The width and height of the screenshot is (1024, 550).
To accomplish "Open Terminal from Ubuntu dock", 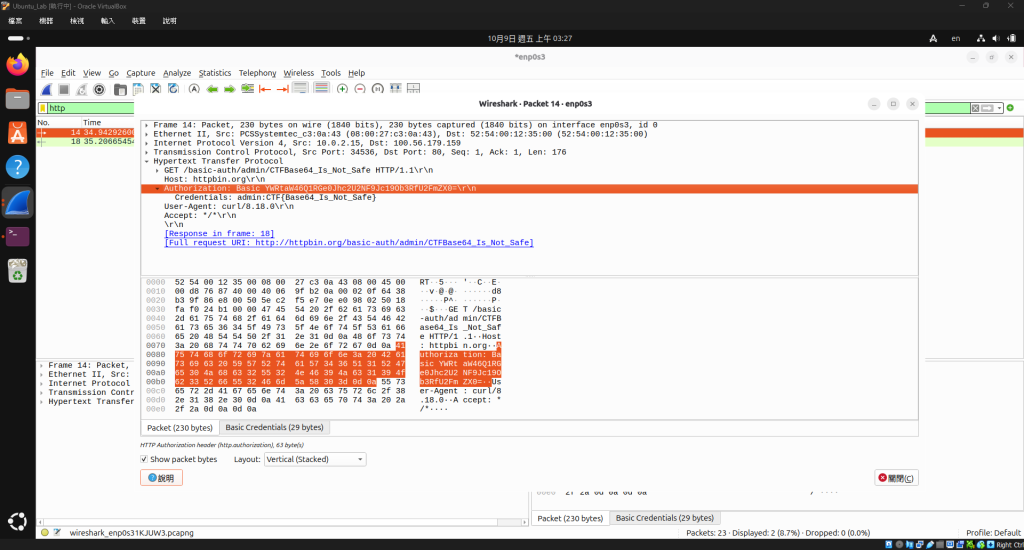I will point(18,236).
